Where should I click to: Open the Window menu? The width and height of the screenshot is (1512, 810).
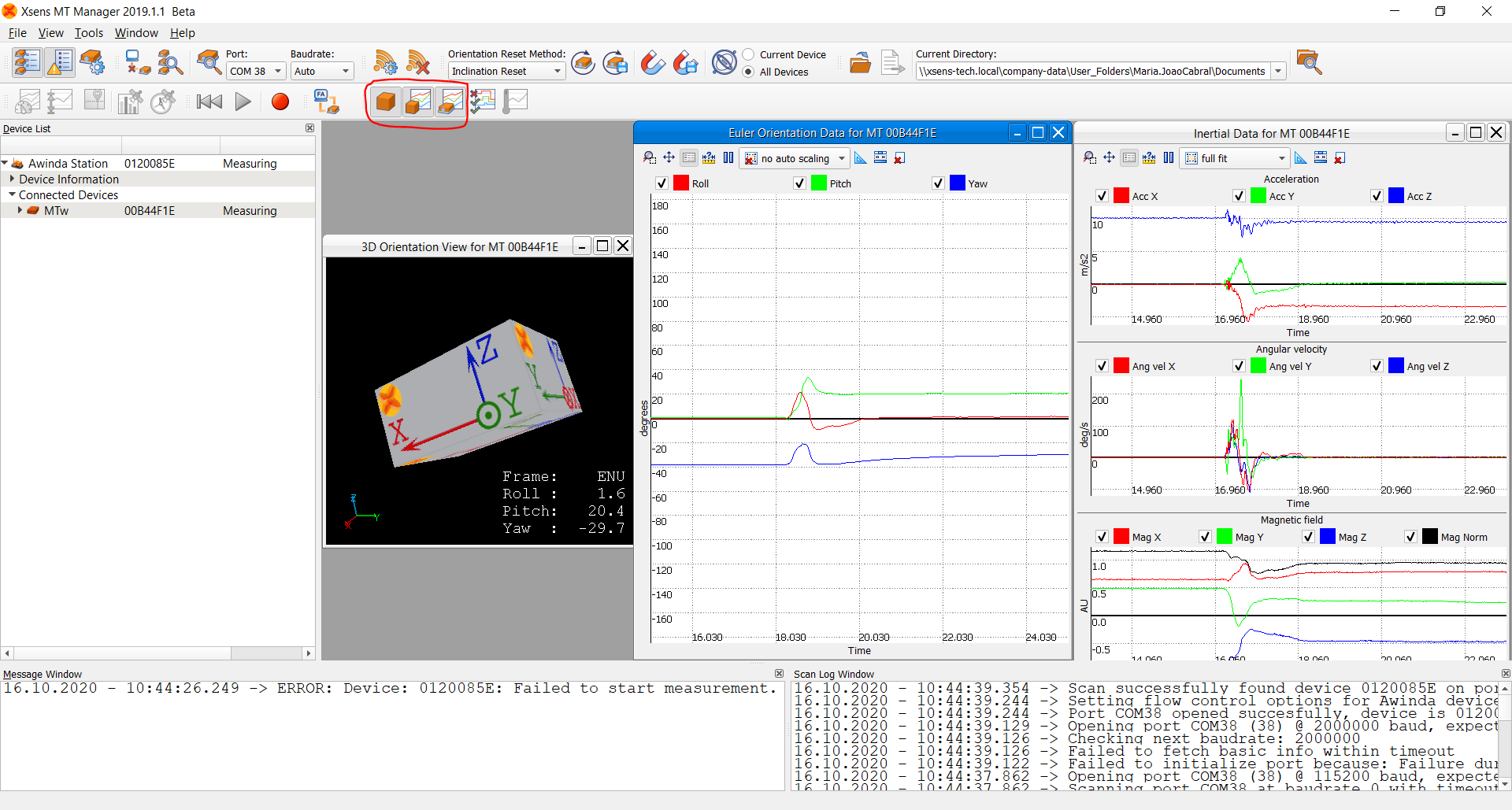pos(136,33)
